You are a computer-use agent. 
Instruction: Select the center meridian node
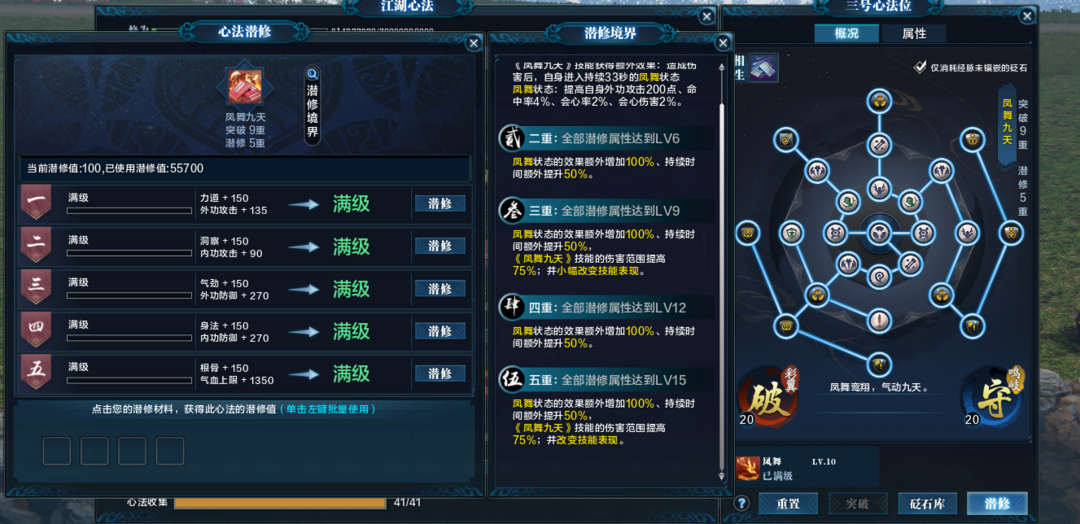click(880, 232)
